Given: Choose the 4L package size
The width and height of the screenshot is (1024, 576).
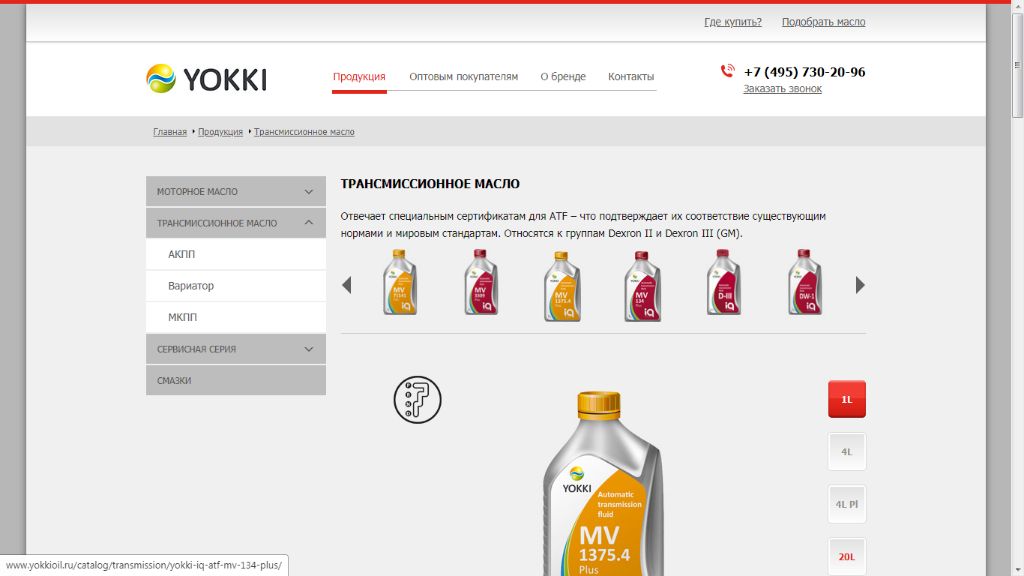Looking at the screenshot, I should (x=846, y=452).
